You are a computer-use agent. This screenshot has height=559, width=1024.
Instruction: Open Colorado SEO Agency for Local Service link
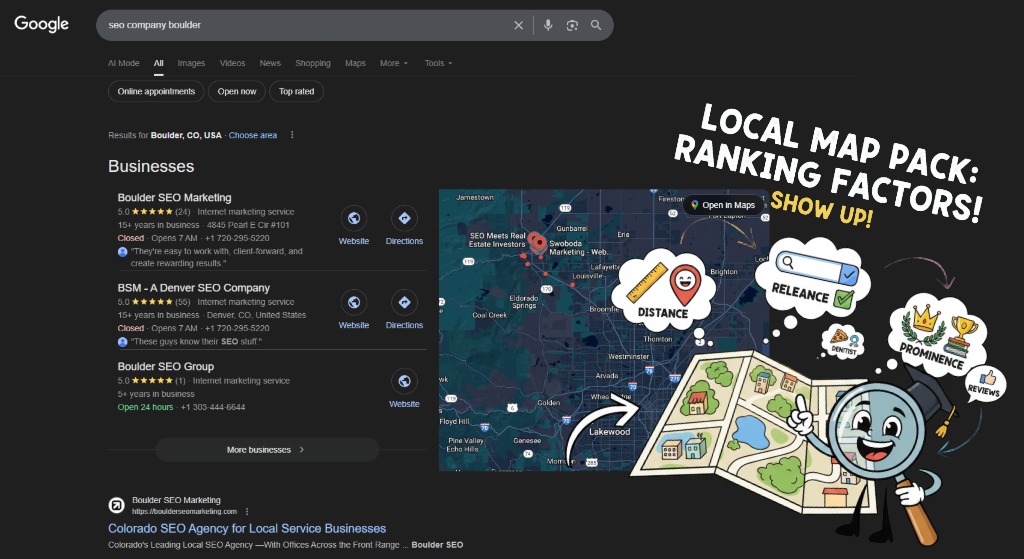tap(247, 528)
